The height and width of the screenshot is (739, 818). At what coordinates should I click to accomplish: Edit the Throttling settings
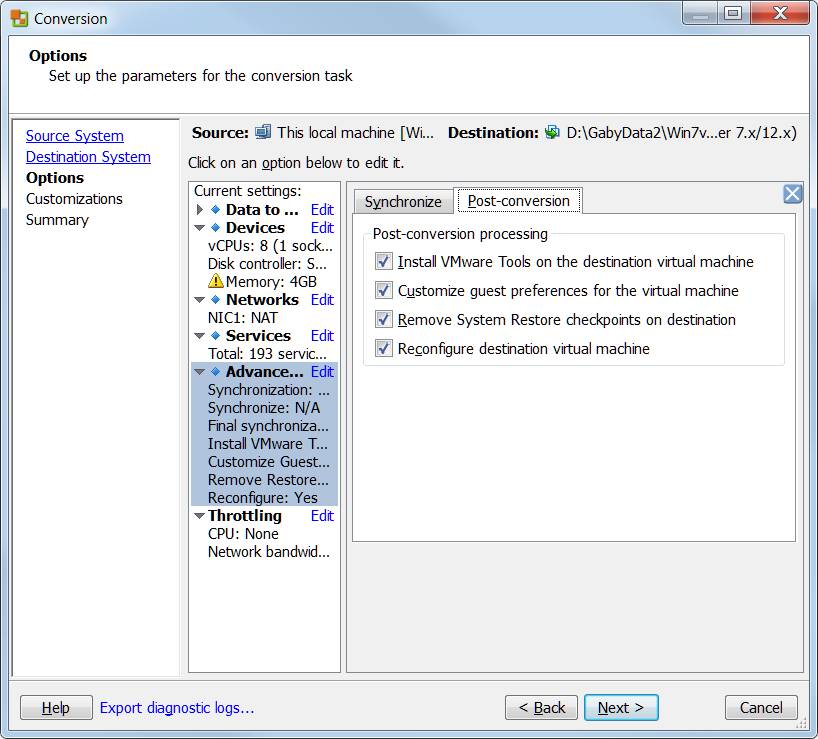tap(322, 516)
